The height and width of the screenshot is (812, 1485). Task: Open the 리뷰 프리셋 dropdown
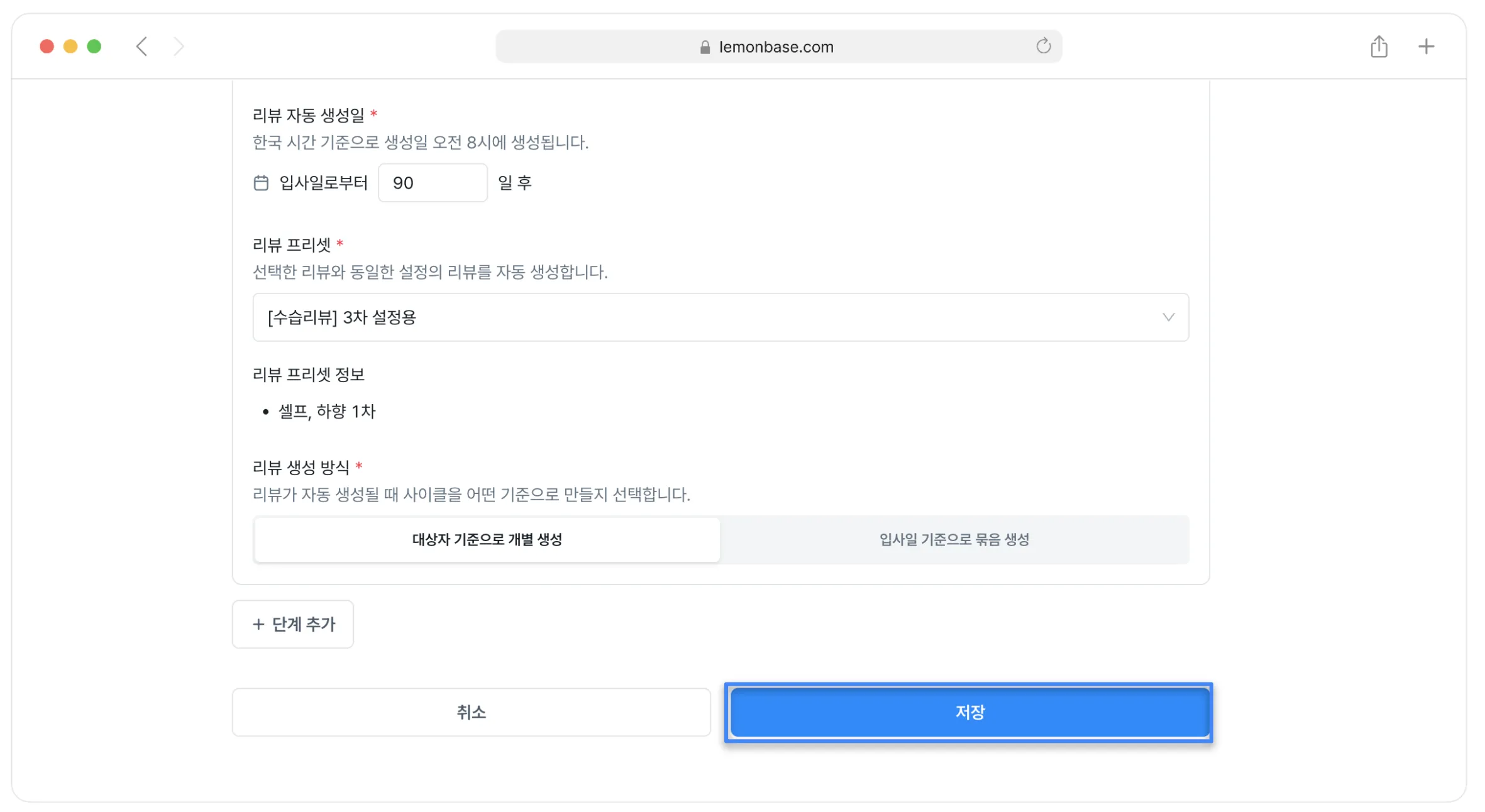point(720,317)
